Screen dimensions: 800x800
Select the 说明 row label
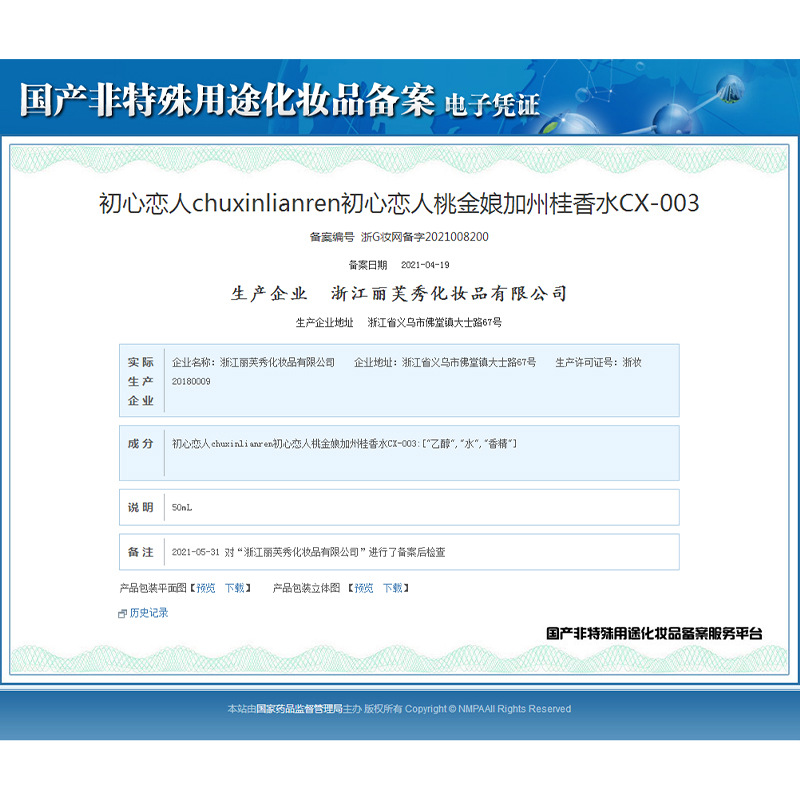141,508
